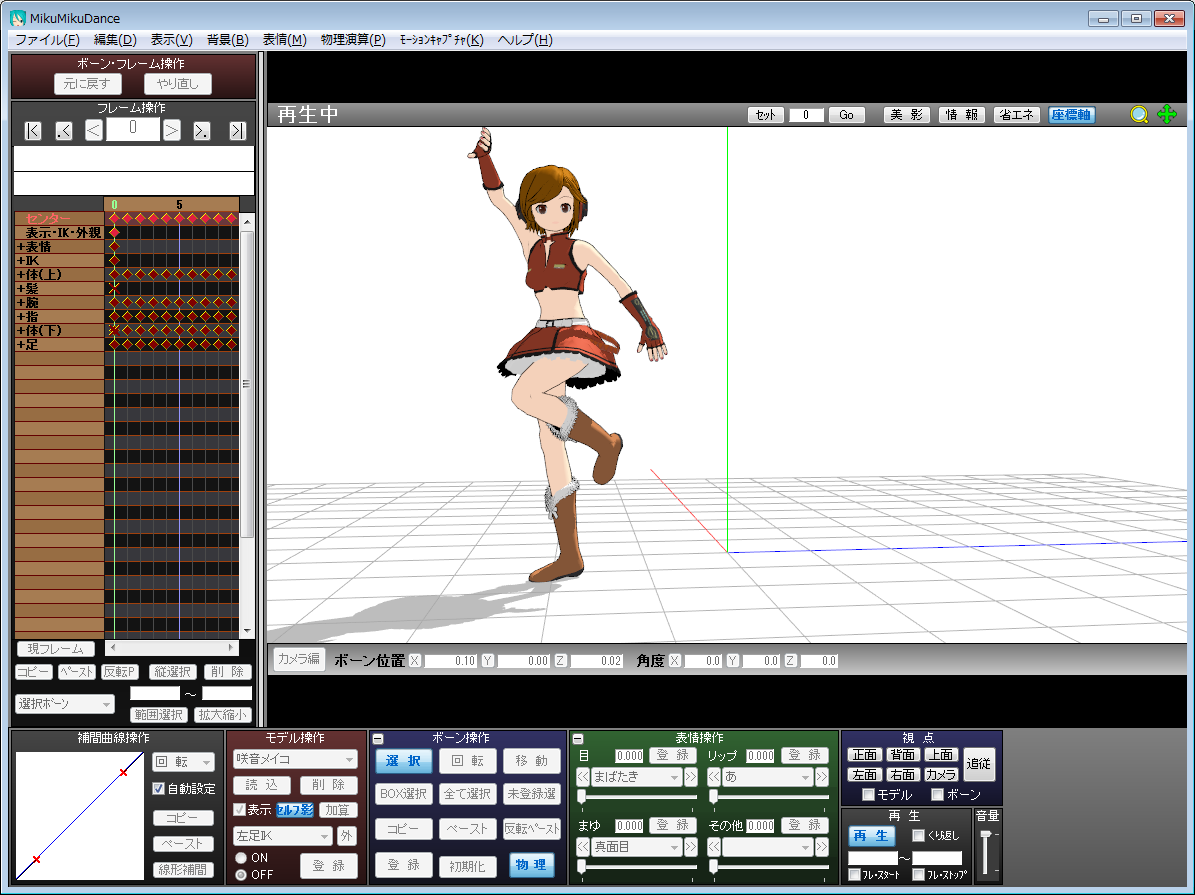Toggle the 座標軸 coordinate axis display
This screenshot has height=895, width=1195.
pyautogui.click(x=1071, y=114)
